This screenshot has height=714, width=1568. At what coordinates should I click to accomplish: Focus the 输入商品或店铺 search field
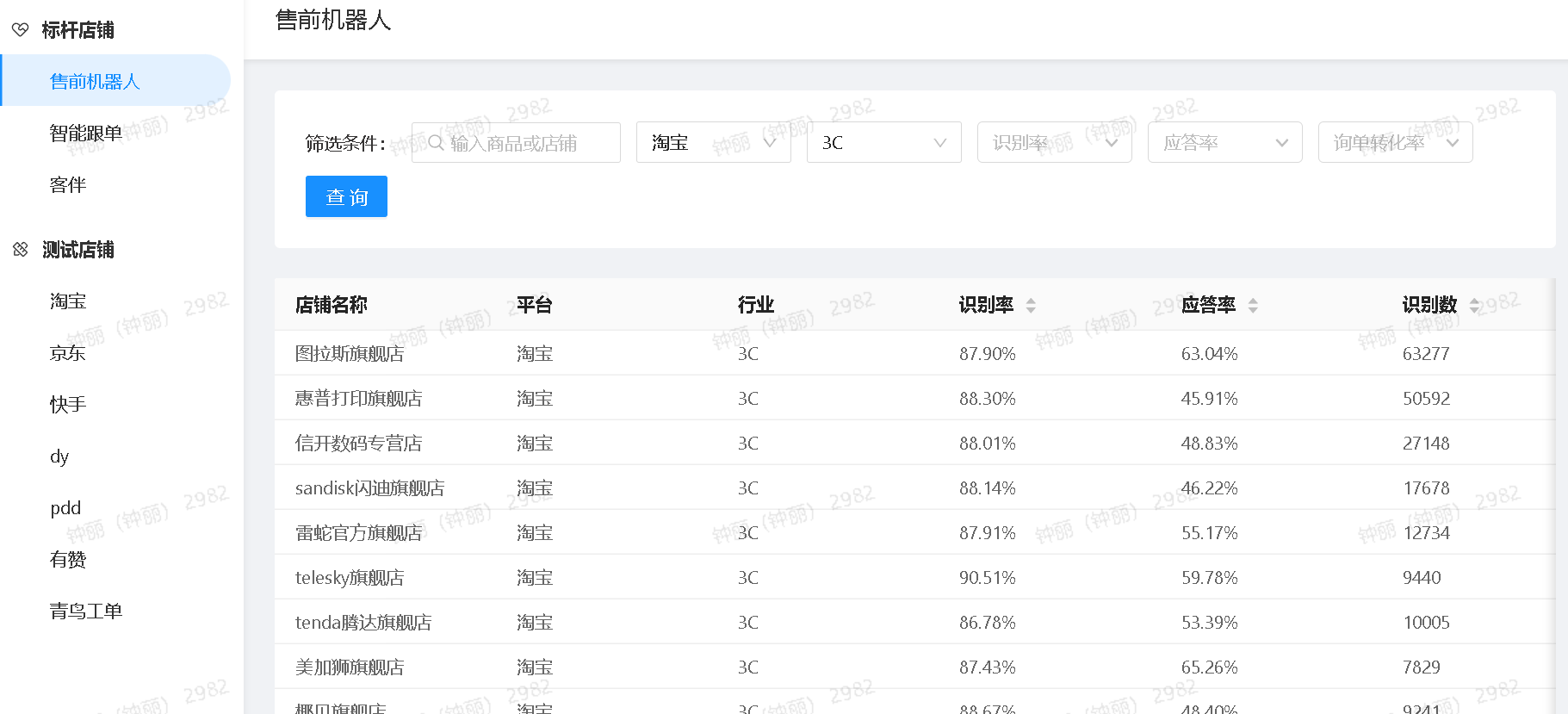click(516, 142)
